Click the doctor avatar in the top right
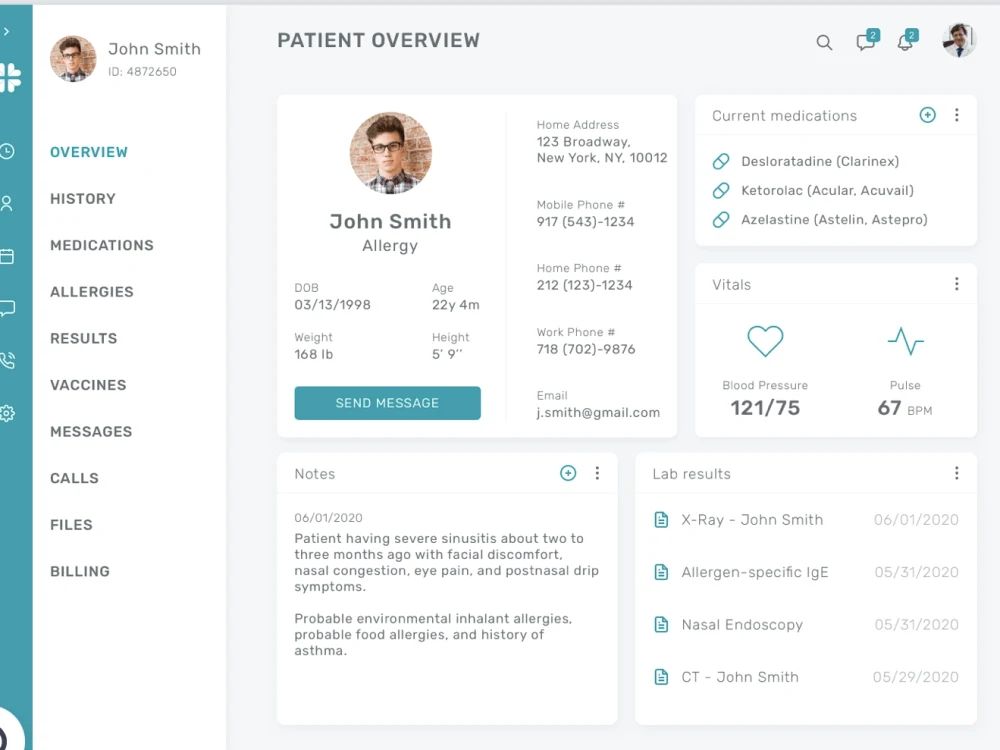The width and height of the screenshot is (1000, 750). [x=958, y=43]
